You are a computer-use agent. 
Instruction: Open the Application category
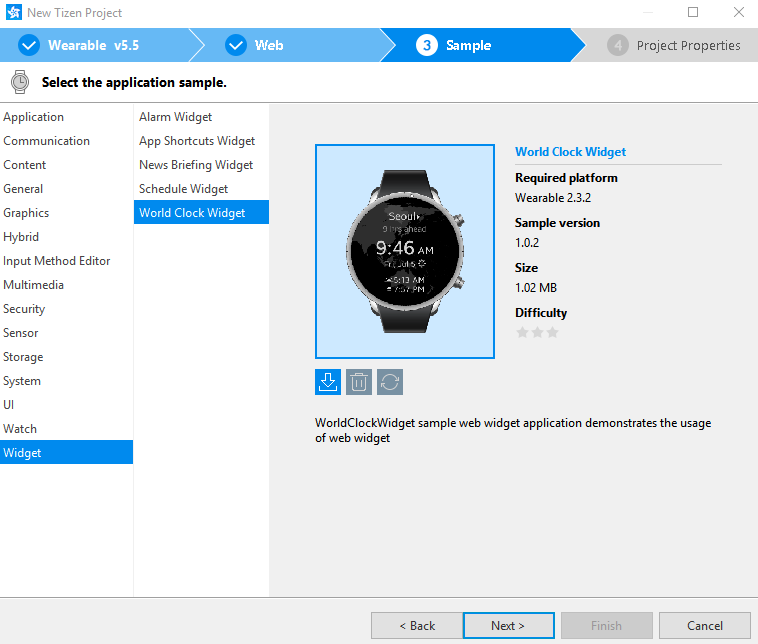(33, 117)
